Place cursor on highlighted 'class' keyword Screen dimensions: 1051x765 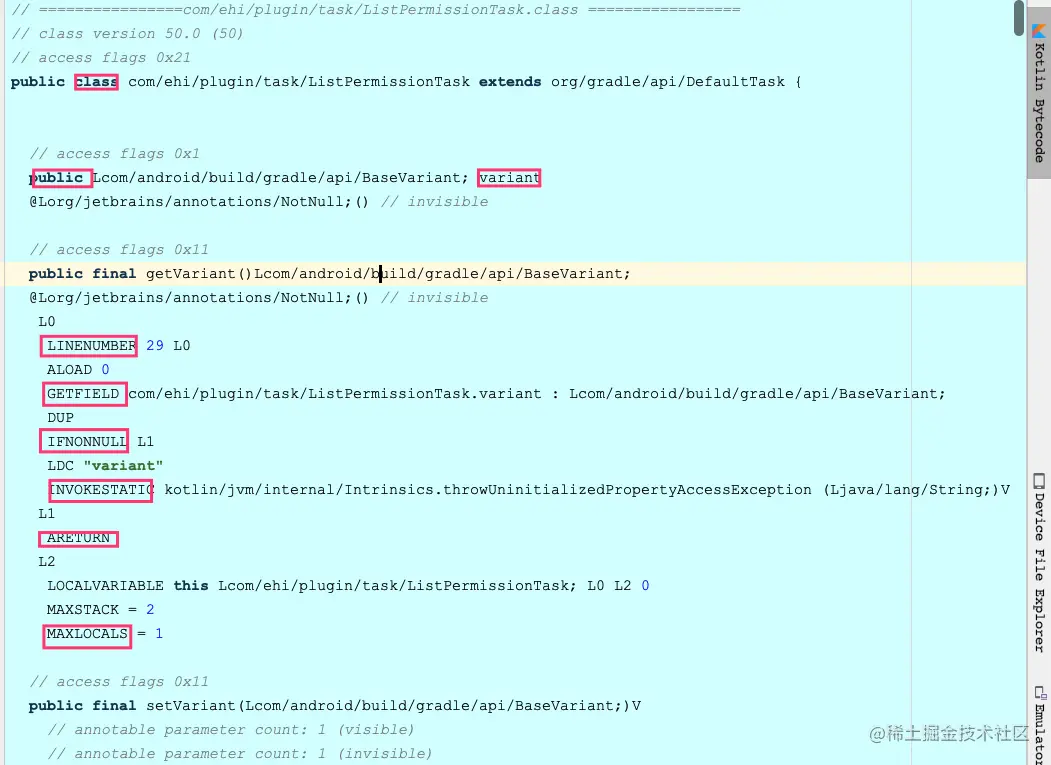coord(96,82)
